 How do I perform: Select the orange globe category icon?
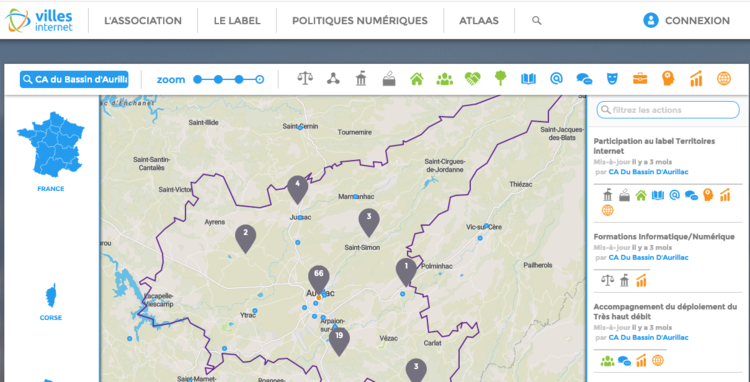pyautogui.click(x=724, y=78)
